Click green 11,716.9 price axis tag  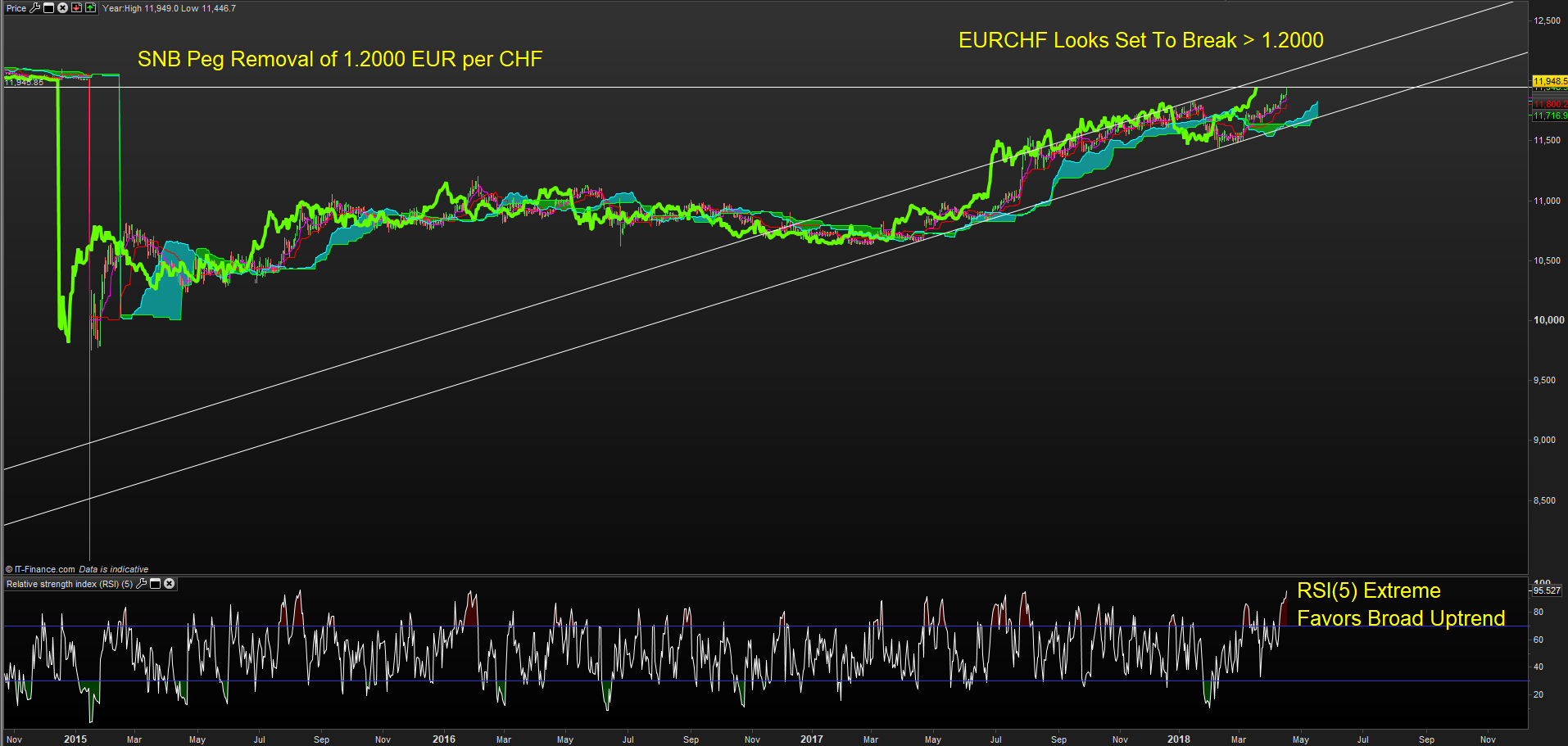coord(1550,115)
